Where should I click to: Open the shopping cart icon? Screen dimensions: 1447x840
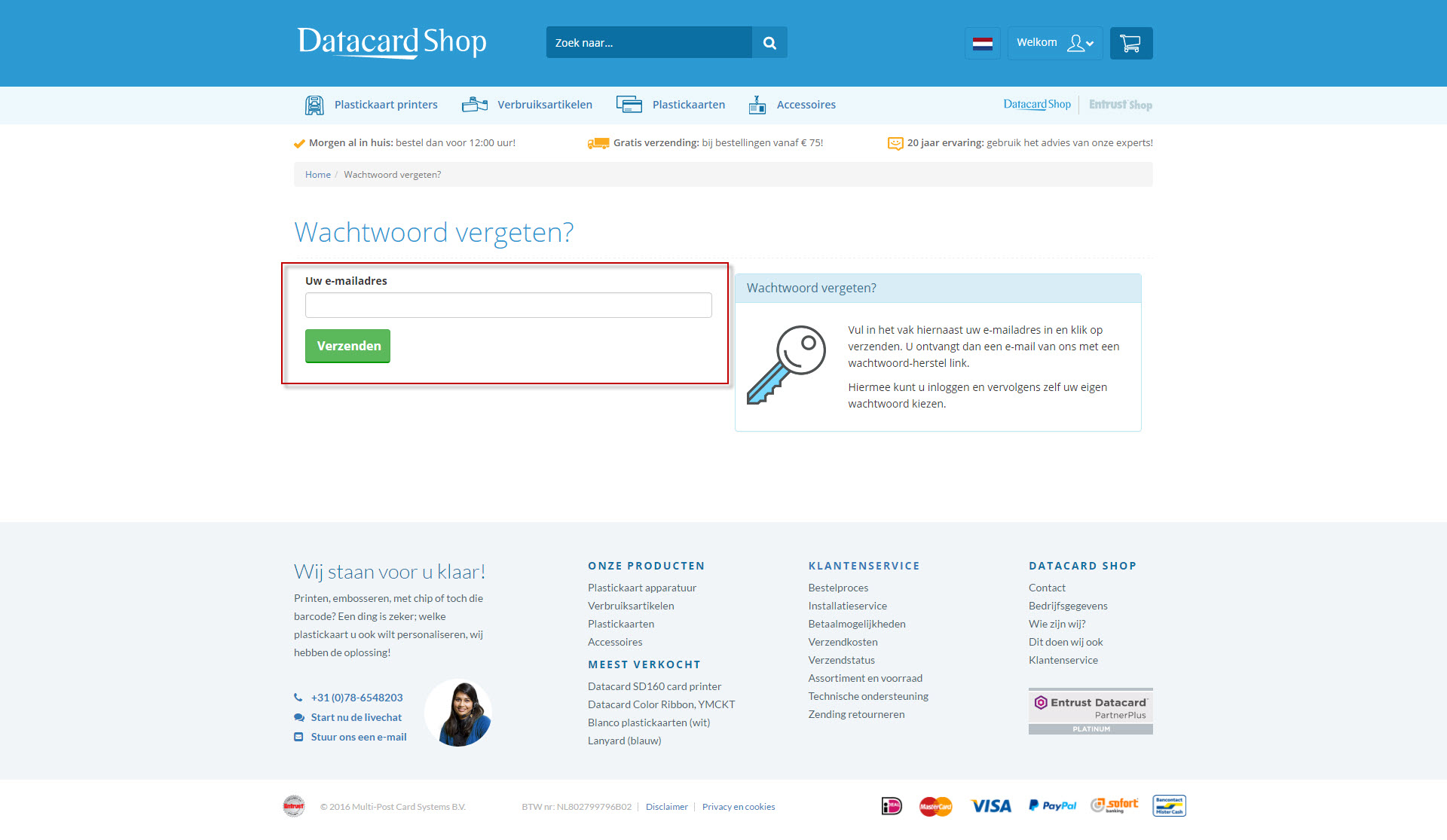(1130, 43)
